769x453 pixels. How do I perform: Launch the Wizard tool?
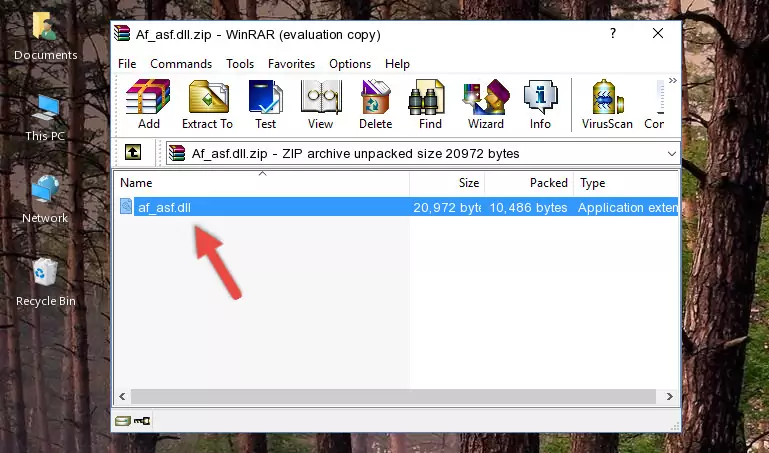486,104
